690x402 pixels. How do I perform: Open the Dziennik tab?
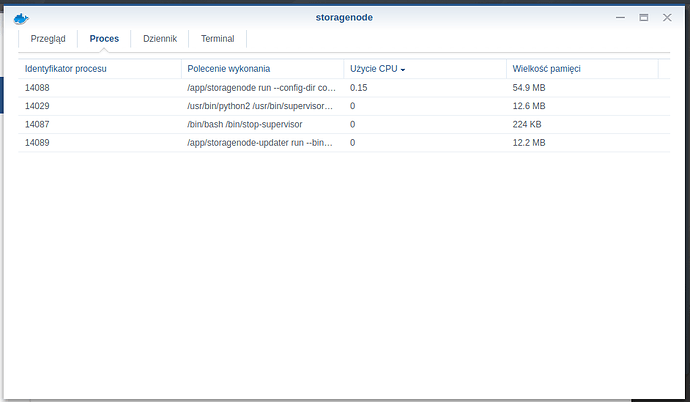160,39
